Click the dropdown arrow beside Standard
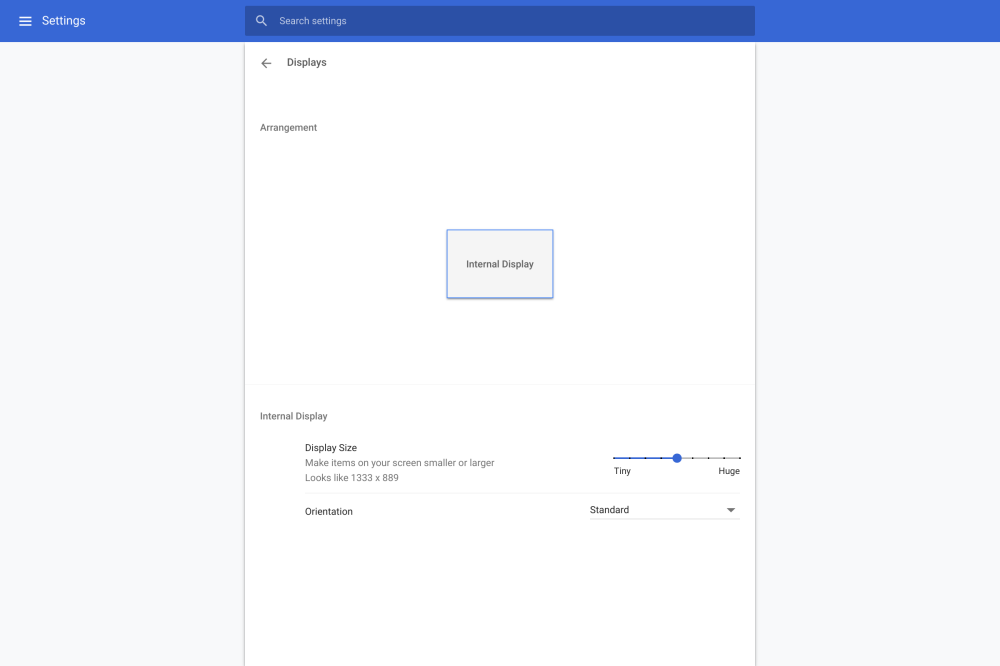 pyautogui.click(x=731, y=509)
